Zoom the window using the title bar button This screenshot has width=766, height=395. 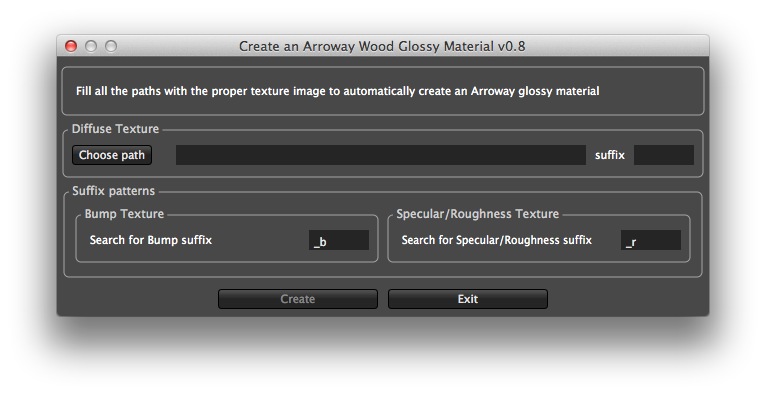pyautogui.click(x=111, y=46)
